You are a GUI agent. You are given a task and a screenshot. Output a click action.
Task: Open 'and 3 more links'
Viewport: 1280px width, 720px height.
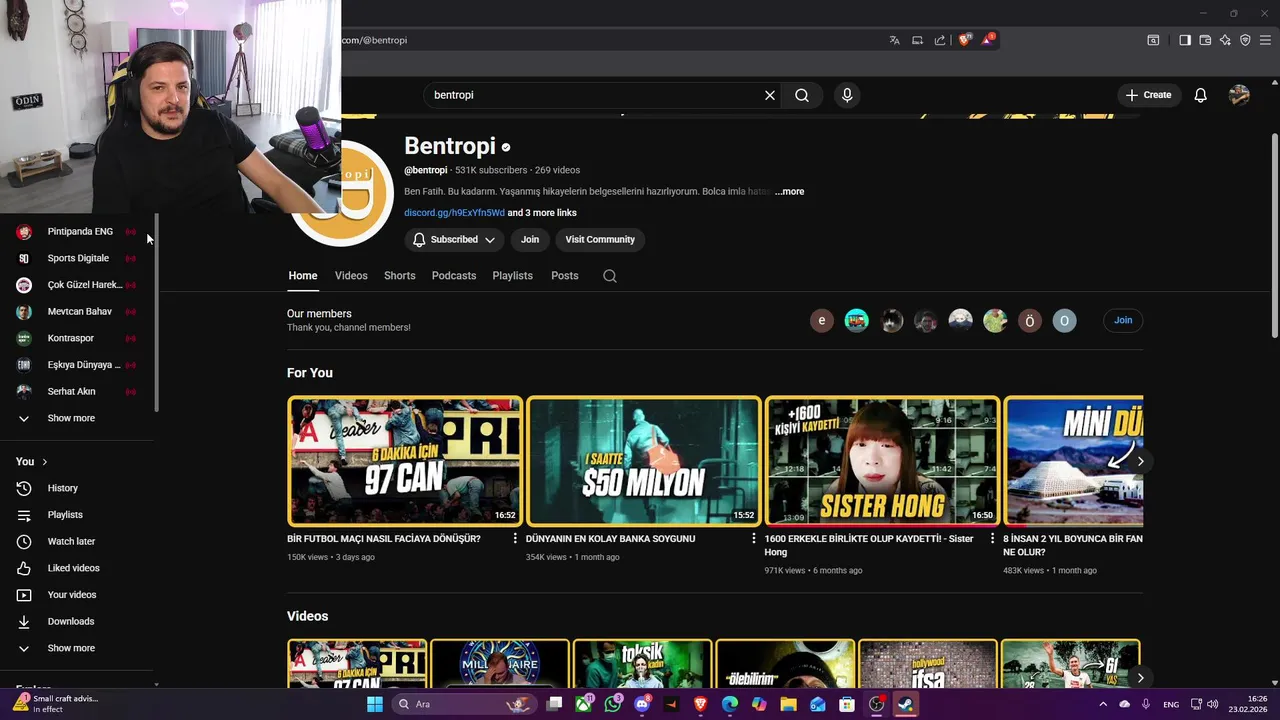tap(542, 213)
